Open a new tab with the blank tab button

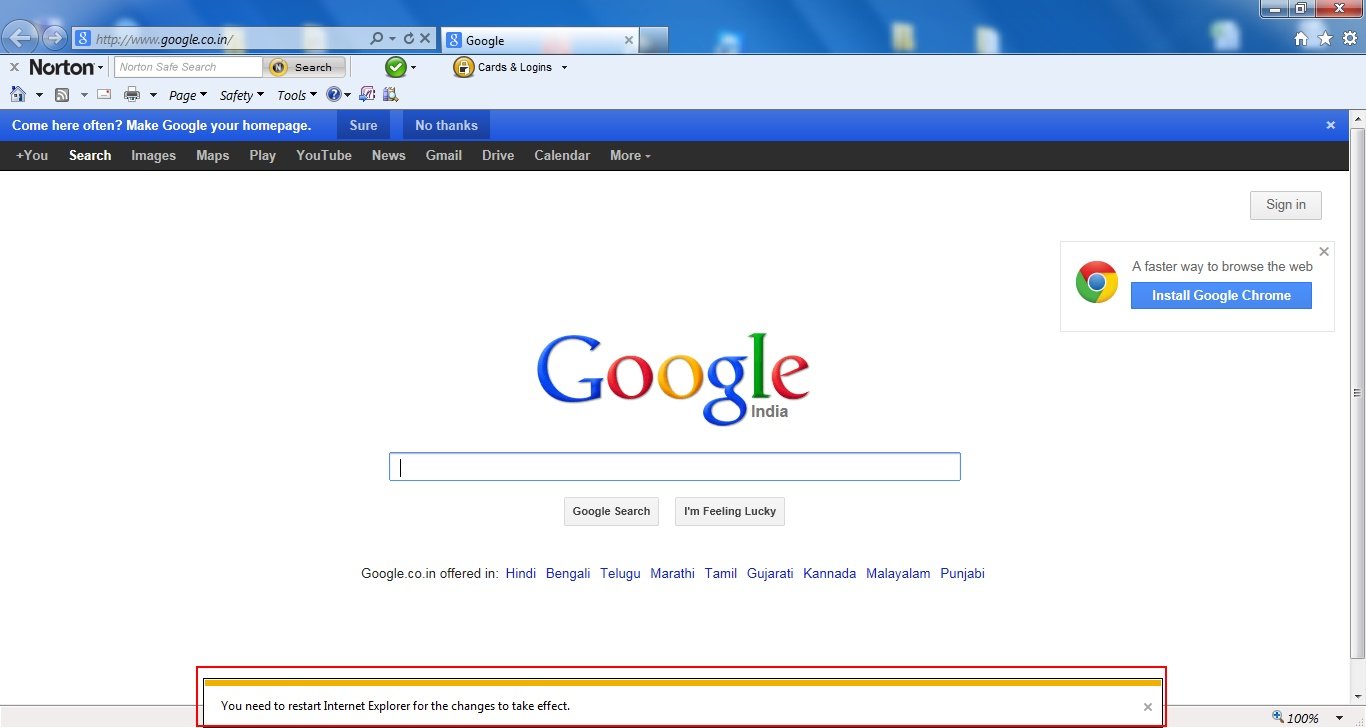654,40
